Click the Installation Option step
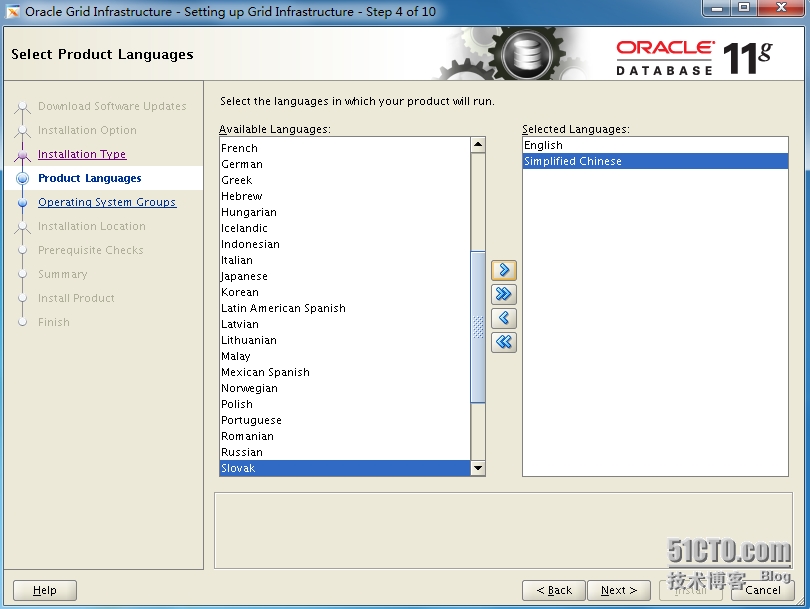The image size is (810, 609). [x=87, y=130]
